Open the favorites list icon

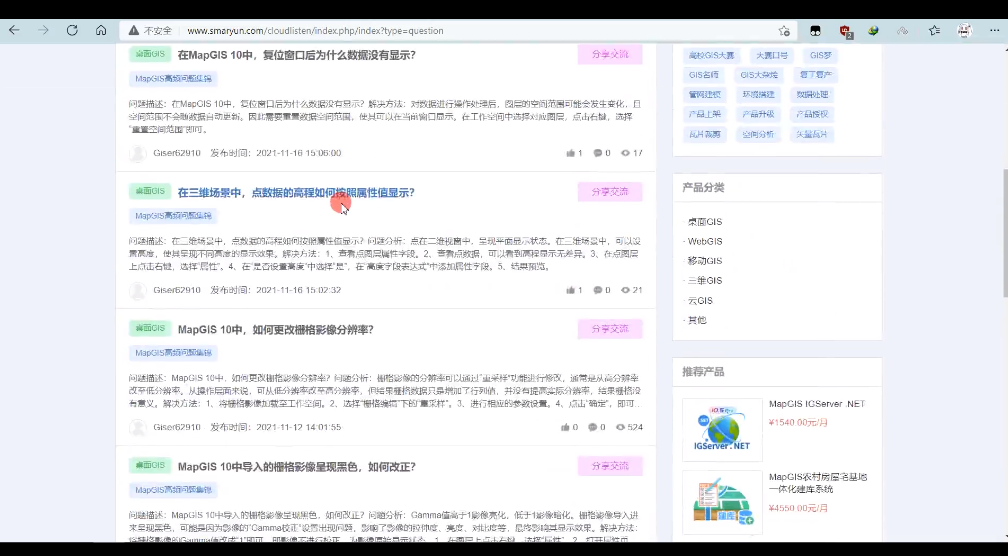click(x=934, y=30)
